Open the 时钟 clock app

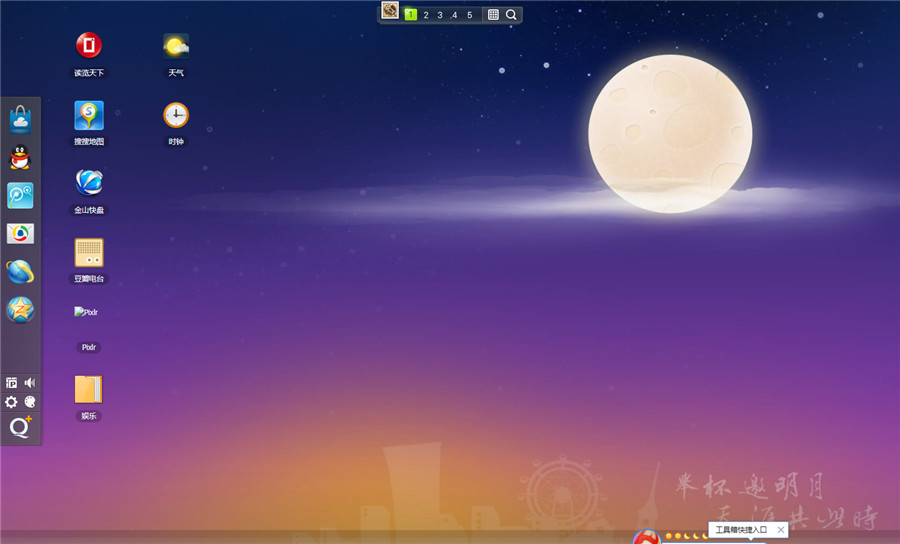pyautogui.click(x=176, y=115)
